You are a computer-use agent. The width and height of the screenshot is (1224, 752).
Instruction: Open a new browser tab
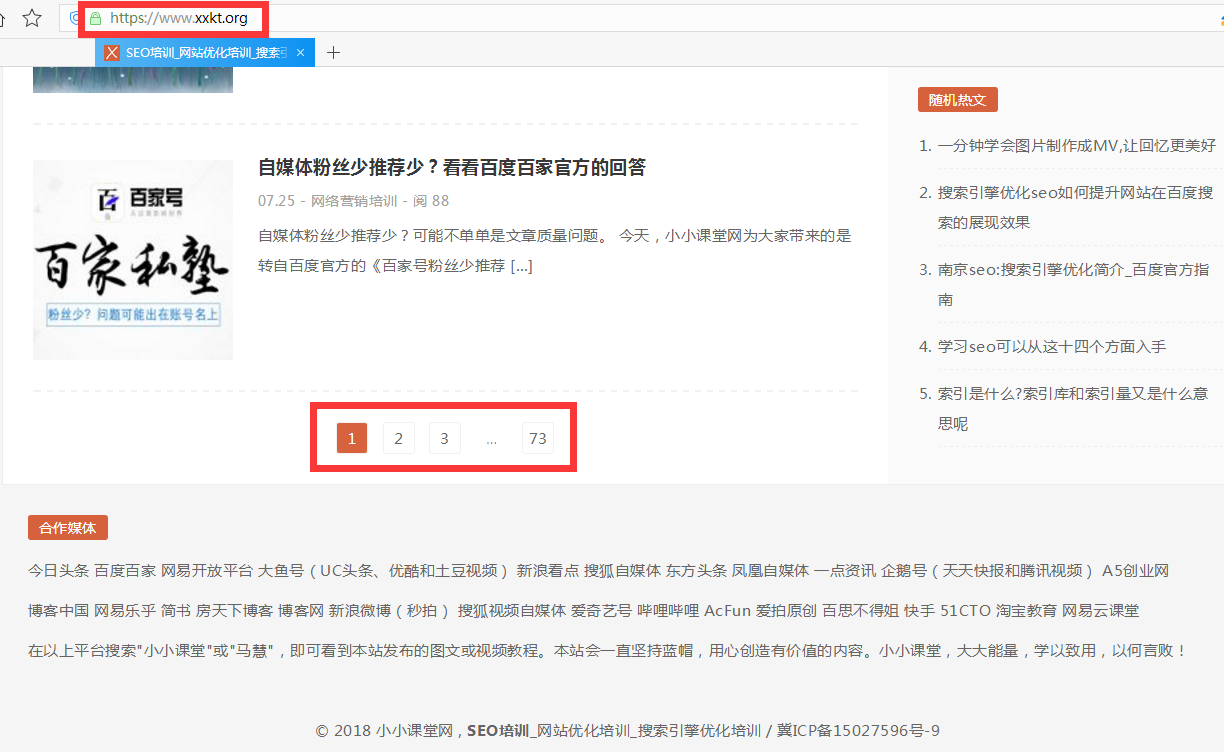[334, 53]
